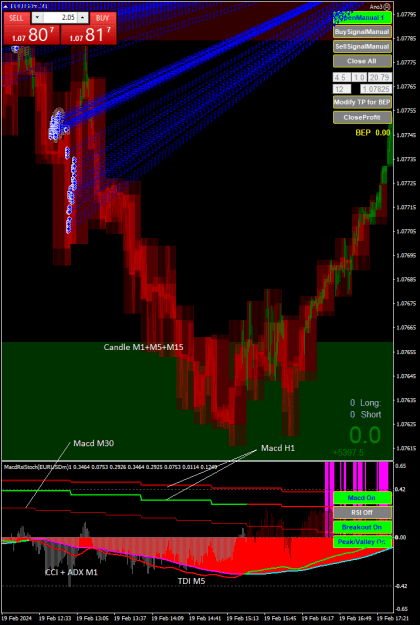420x625 pixels.
Task: Click the 1.07825 price field
Action: click(x=376, y=89)
